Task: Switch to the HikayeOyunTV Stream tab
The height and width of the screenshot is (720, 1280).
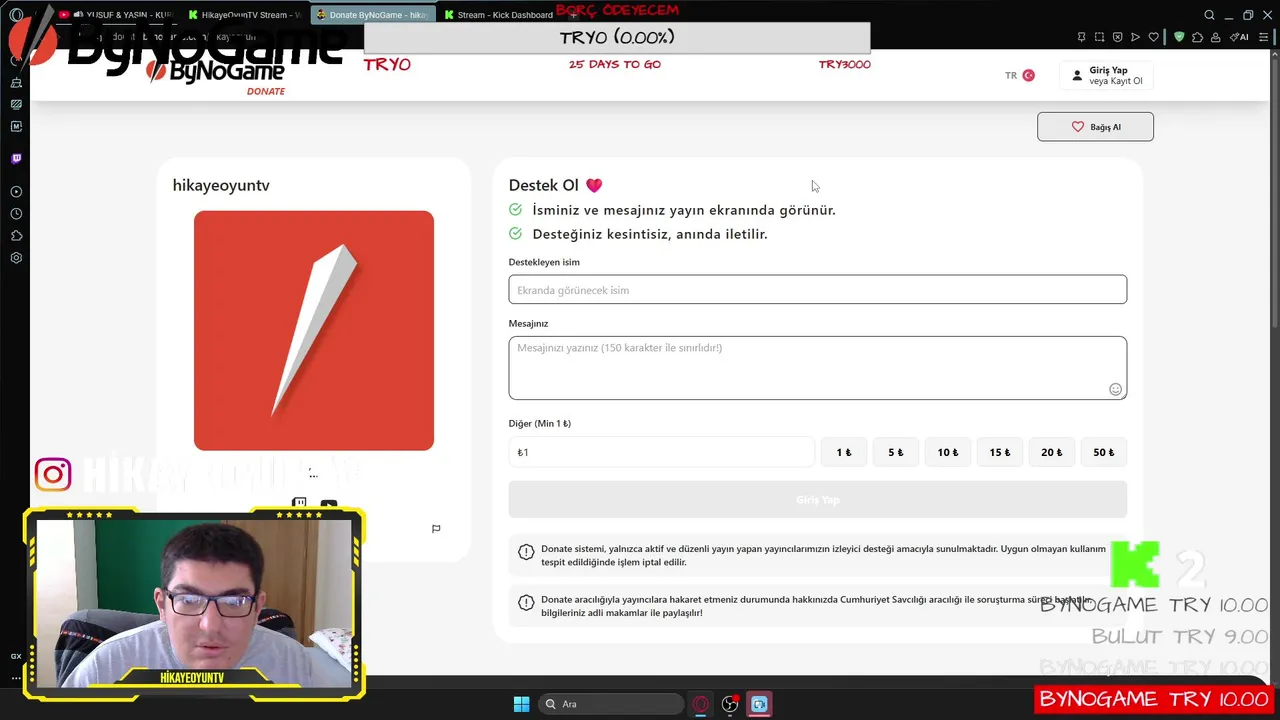Action: pyautogui.click(x=244, y=15)
